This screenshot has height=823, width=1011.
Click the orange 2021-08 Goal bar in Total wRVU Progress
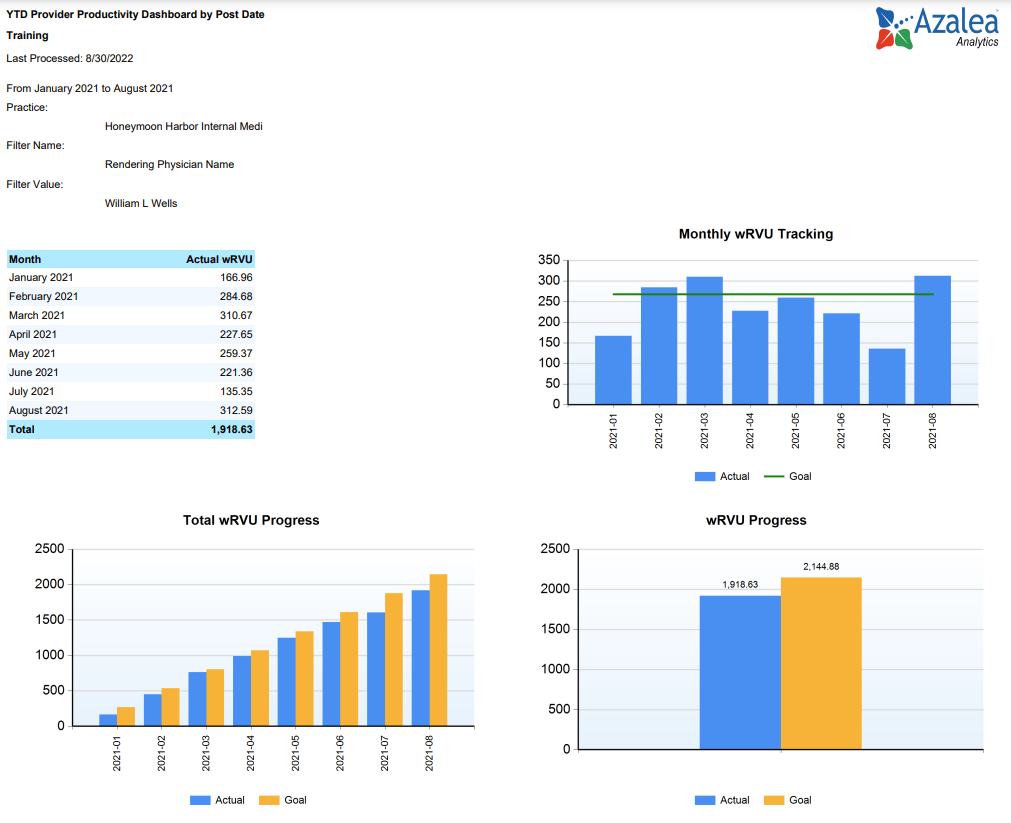point(438,650)
